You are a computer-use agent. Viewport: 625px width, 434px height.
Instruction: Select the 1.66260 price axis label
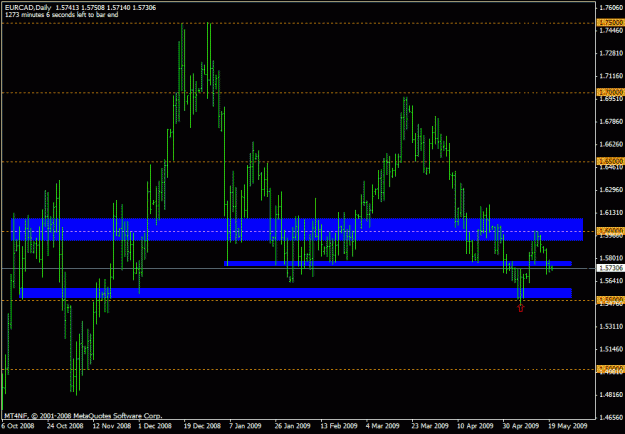611,144
